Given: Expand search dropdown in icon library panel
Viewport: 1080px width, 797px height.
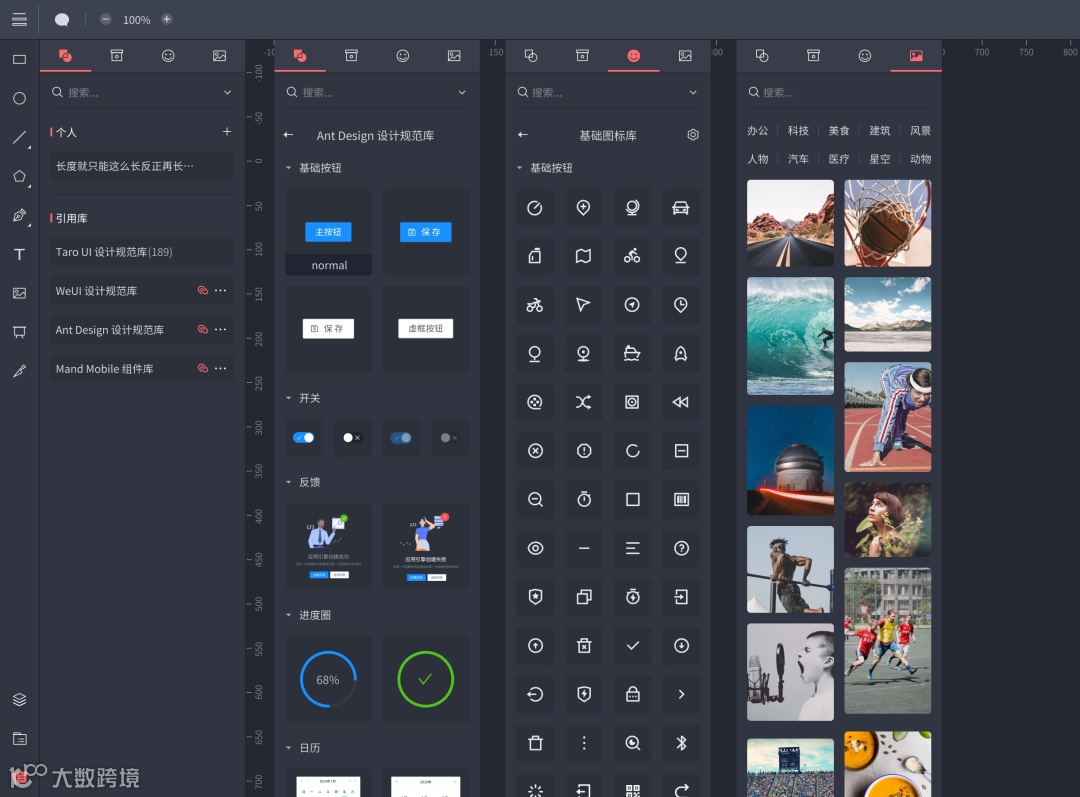Looking at the screenshot, I should (x=693, y=92).
